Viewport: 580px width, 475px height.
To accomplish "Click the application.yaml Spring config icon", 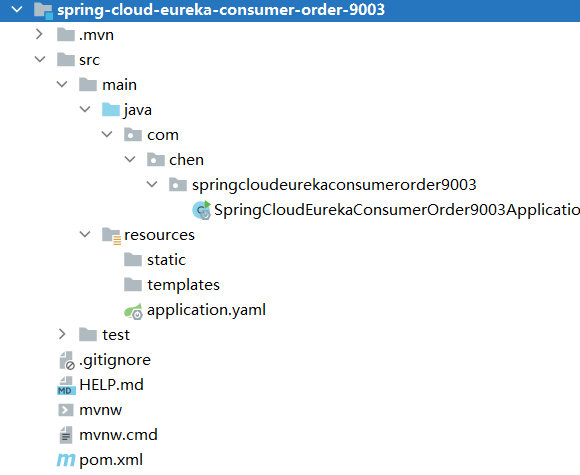I will (133, 311).
